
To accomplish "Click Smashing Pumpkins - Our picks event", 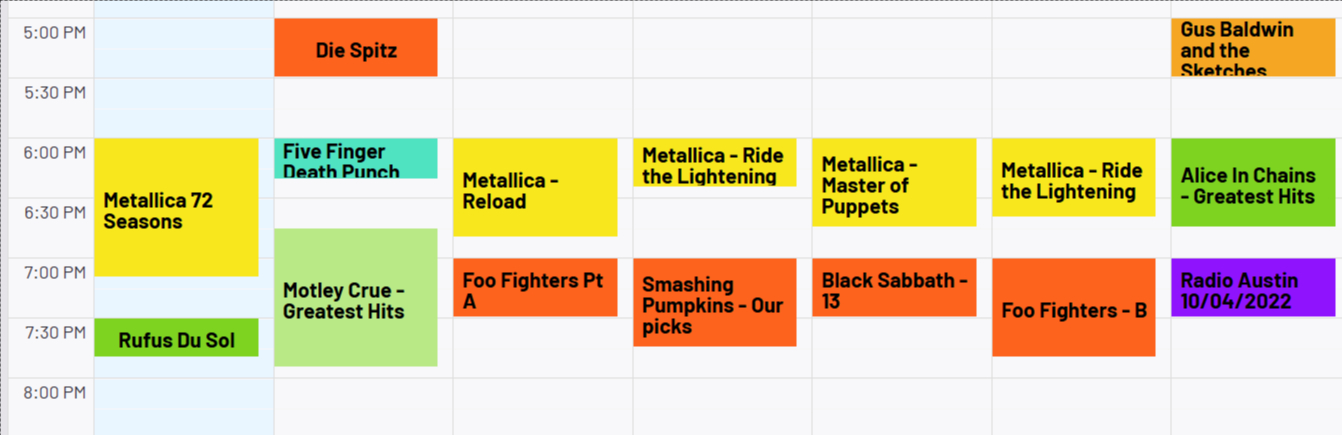I will point(715,303).
